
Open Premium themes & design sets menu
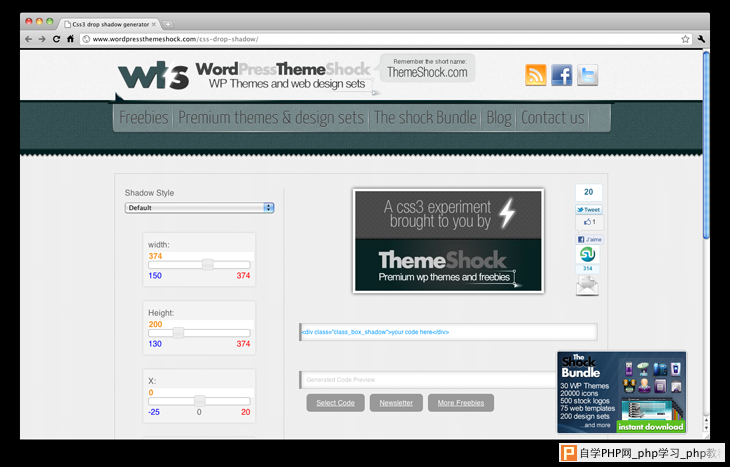(271, 117)
